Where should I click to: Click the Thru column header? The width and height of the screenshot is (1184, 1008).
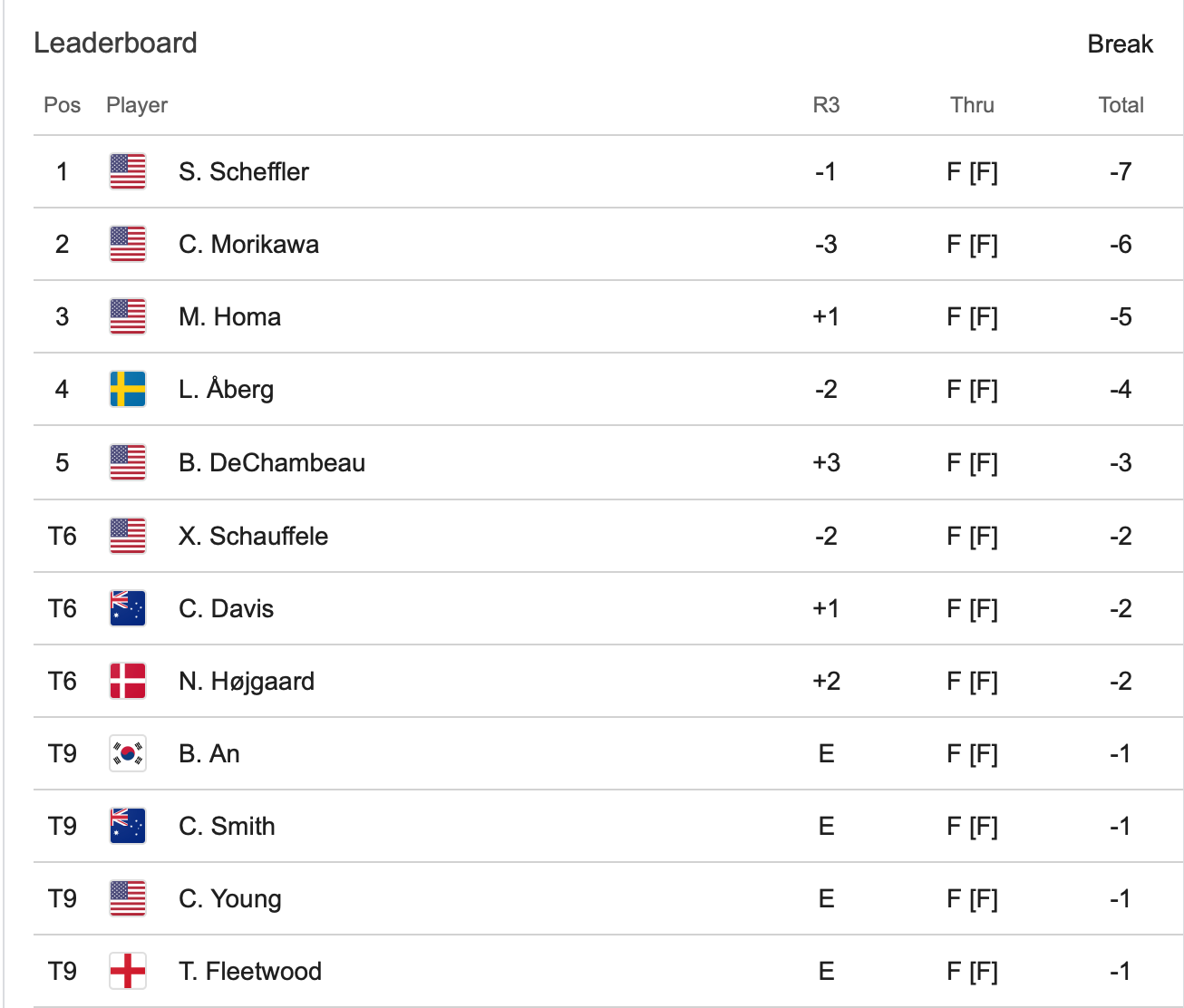[972, 105]
